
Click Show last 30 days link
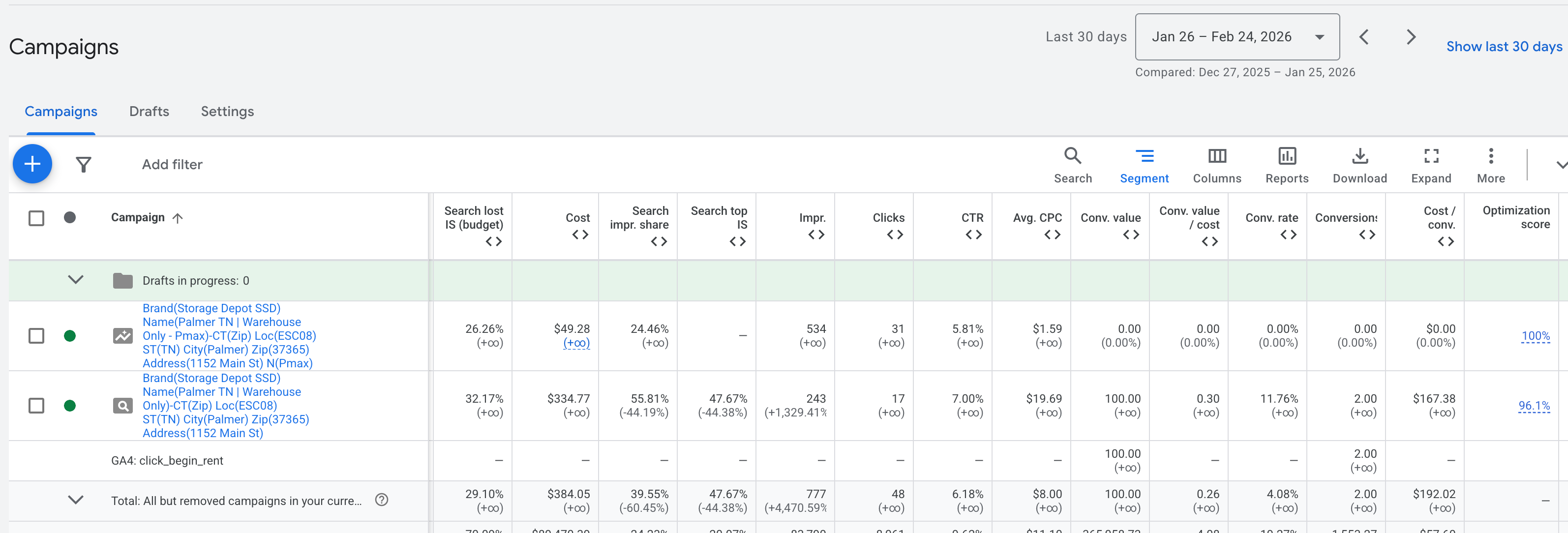[1504, 47]
